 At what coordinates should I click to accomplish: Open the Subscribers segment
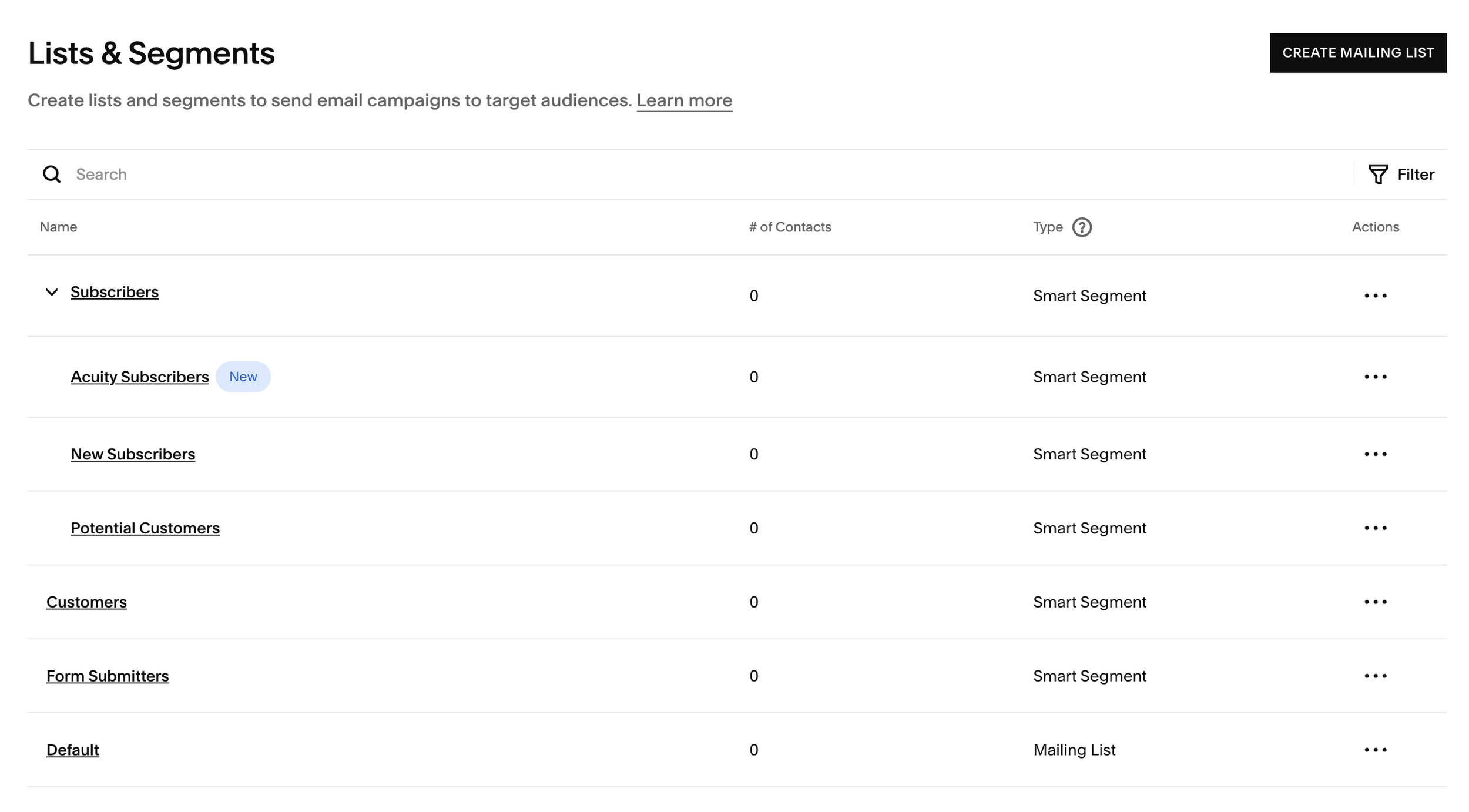click(x=114, y=291)
